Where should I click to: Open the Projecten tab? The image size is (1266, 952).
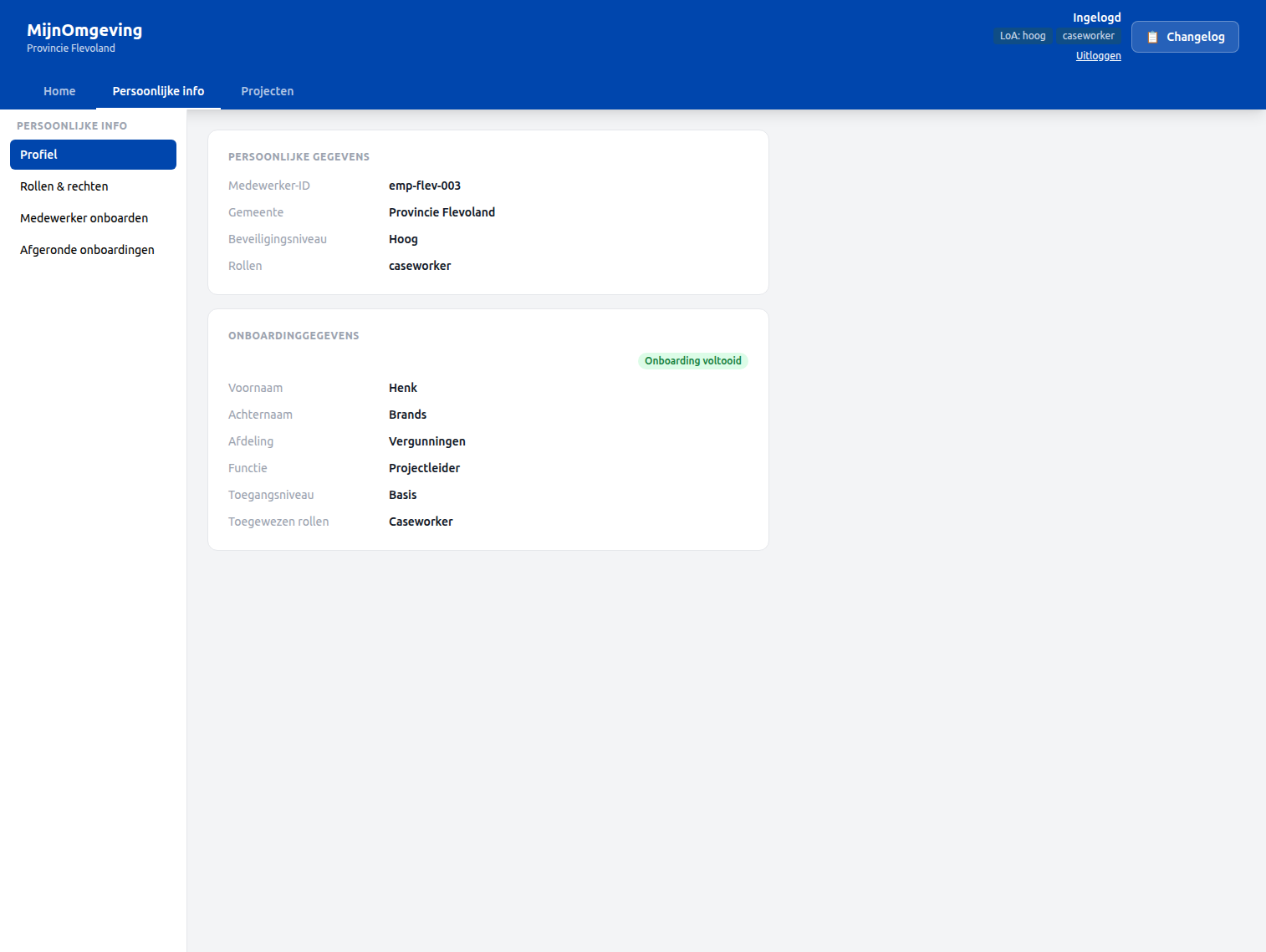click(x=267, y=91)
